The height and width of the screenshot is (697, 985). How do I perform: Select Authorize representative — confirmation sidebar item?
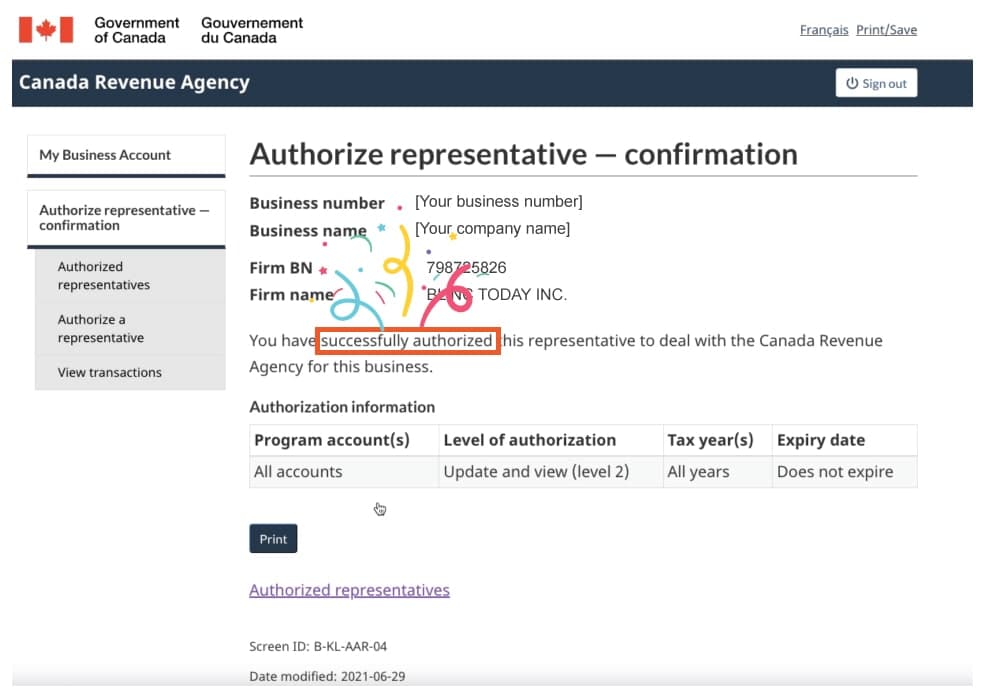126,218
